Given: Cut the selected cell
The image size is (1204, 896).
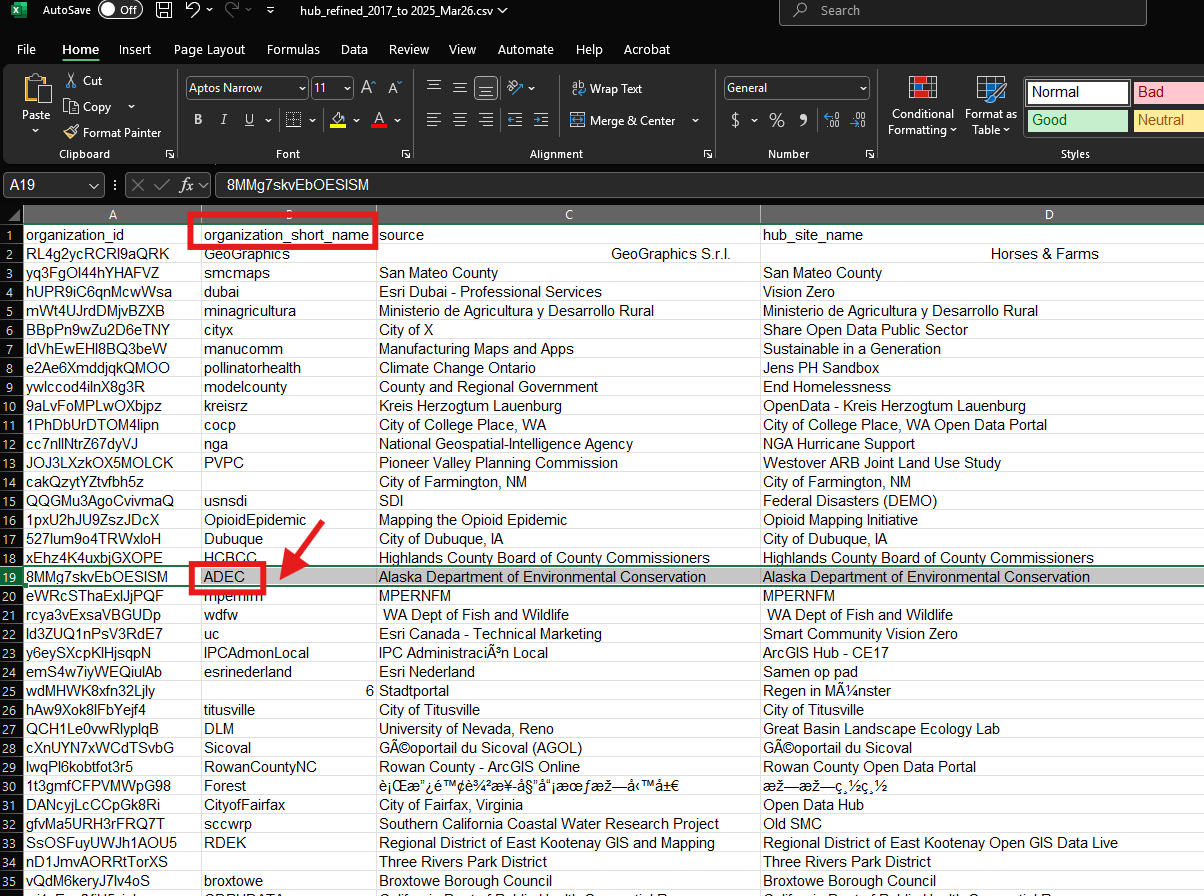Looking at the screenshot, I should click(x=84, y=81).
